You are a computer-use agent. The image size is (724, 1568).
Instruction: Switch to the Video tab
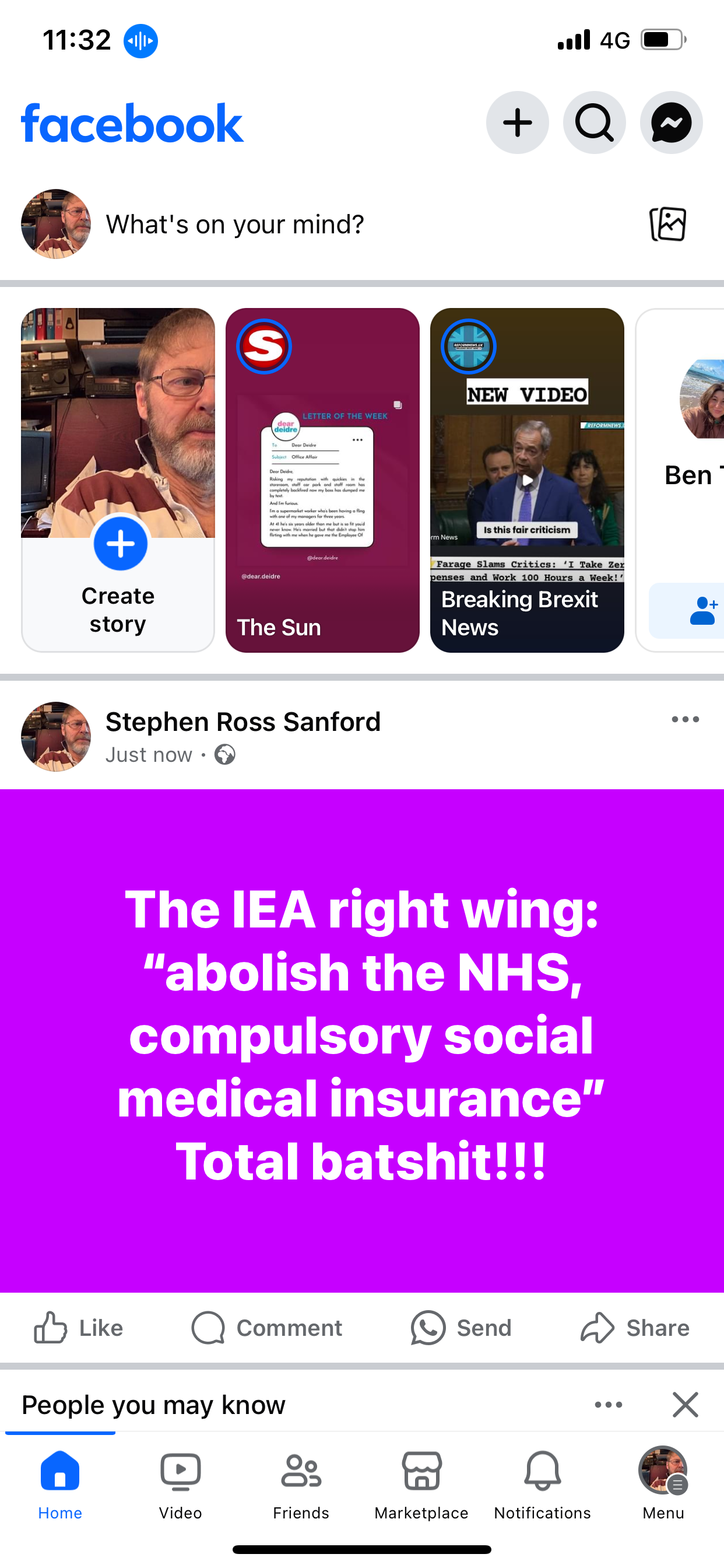pos(181,1485)
